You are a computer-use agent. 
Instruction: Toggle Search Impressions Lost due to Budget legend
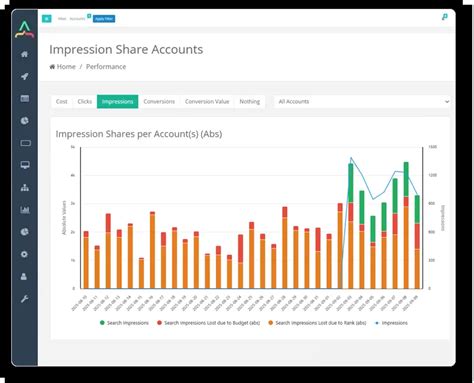click(209, 323)
